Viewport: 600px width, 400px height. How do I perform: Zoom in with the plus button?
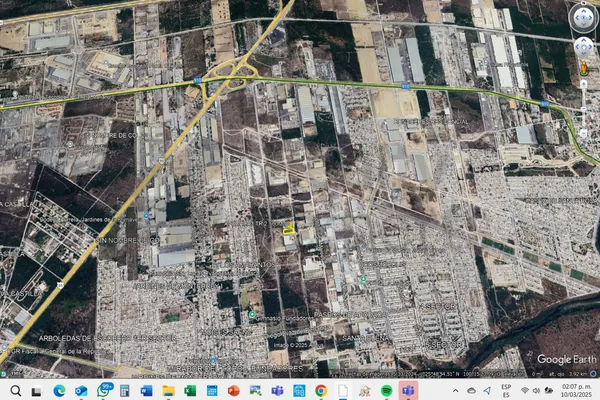click(583, 85)
